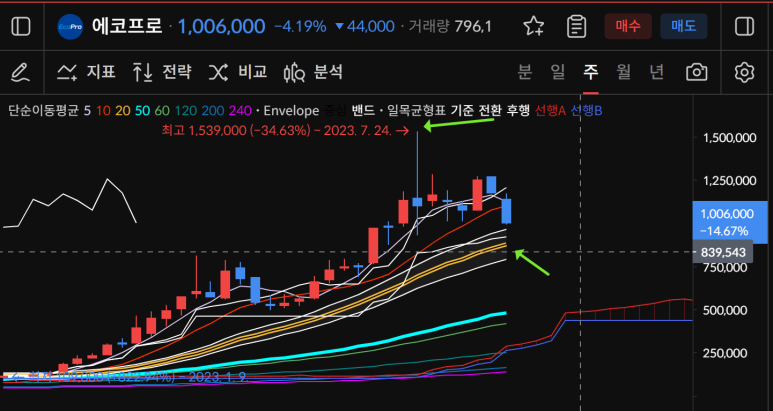The image size is (773, 411).
Task: Open 비교 compare tool
Action: [x=238, y=72]
